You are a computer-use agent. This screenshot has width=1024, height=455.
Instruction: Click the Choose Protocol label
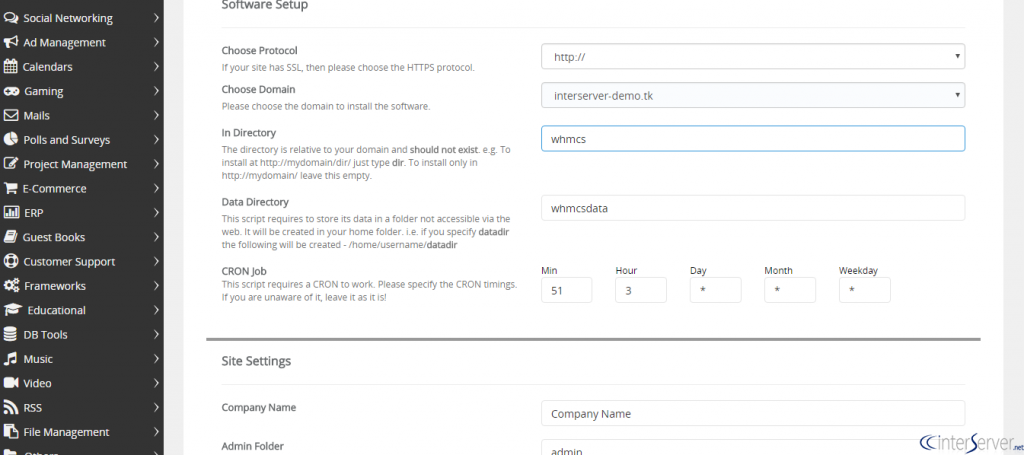(x=259, y=51)
